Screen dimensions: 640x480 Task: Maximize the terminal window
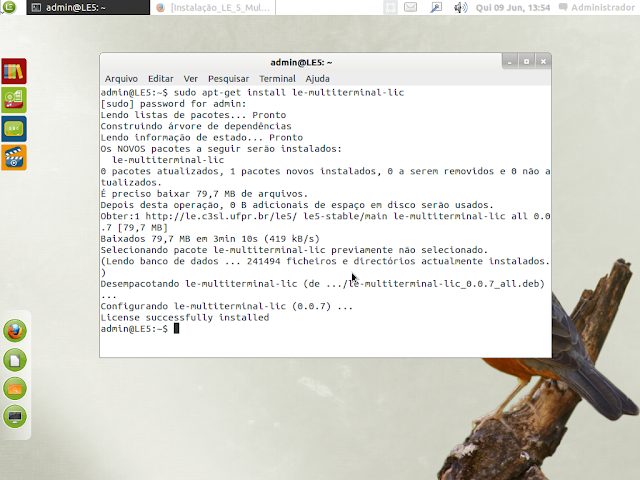pos(526,62)
